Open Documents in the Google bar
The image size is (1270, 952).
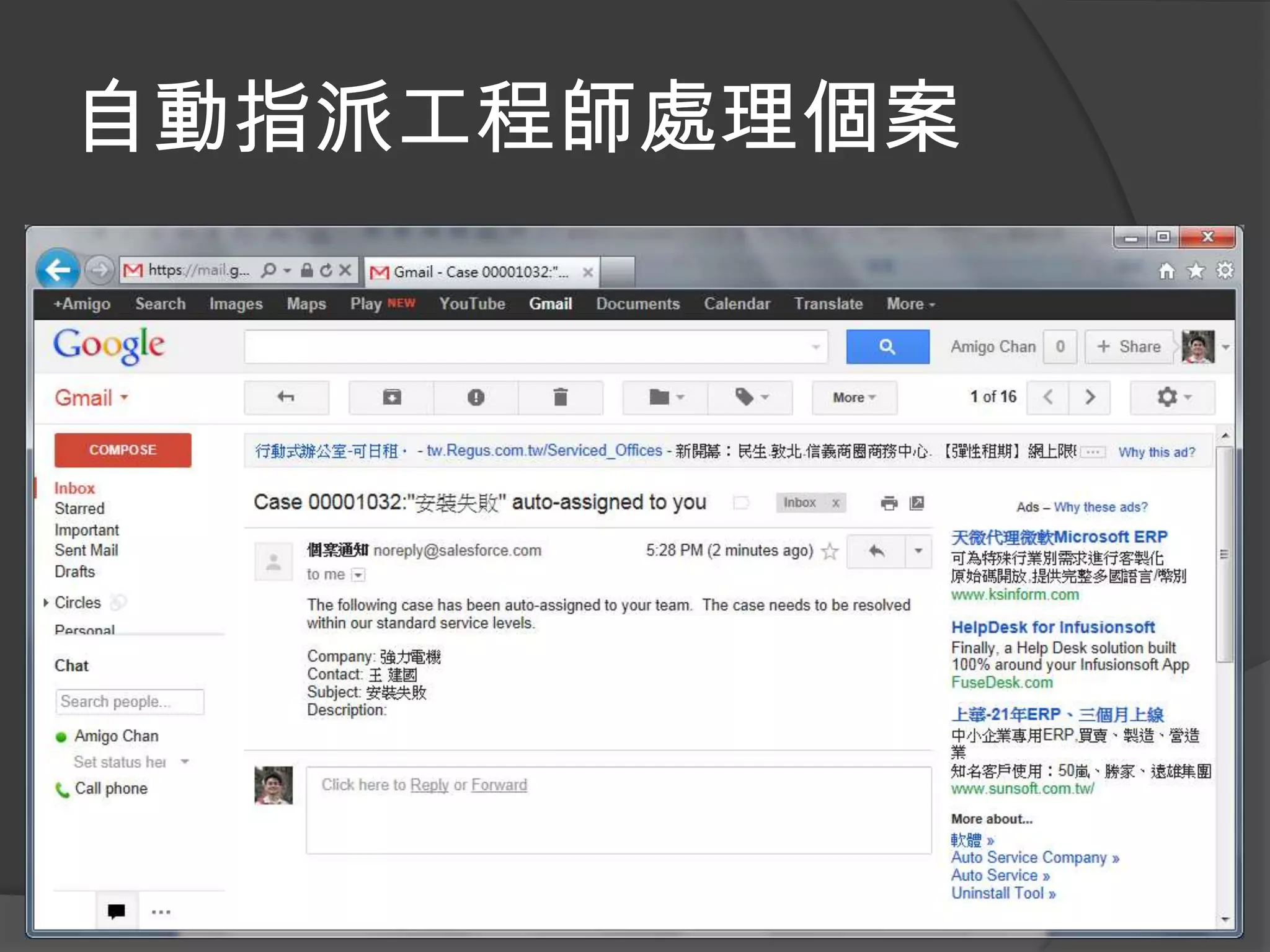[x=638, y=304]
